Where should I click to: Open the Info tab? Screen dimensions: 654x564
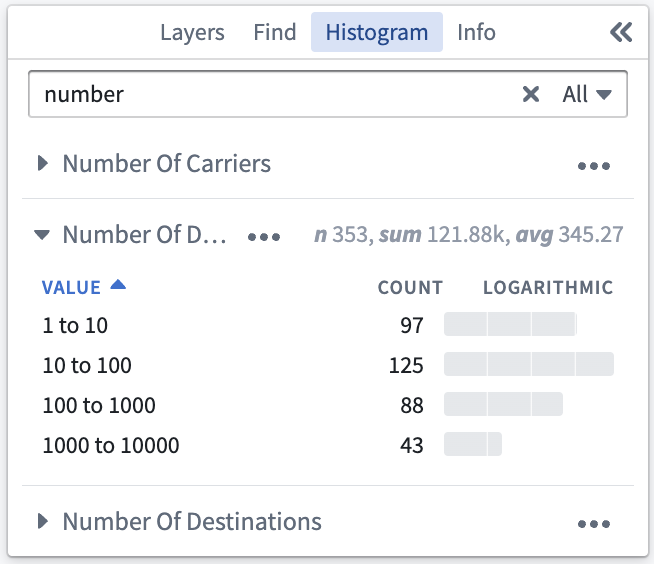coord(476,32)
